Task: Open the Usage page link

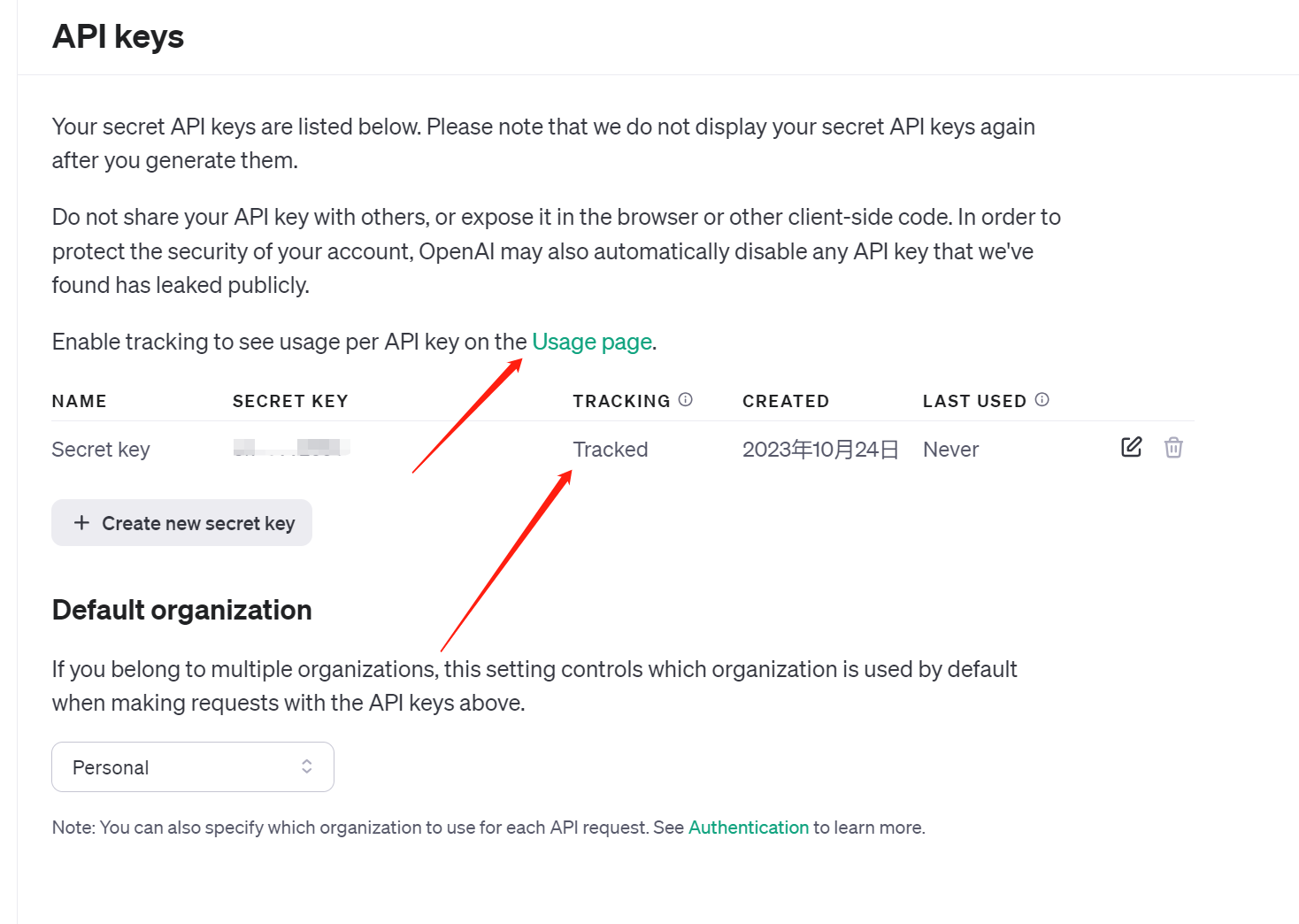Action: (592, 343)
